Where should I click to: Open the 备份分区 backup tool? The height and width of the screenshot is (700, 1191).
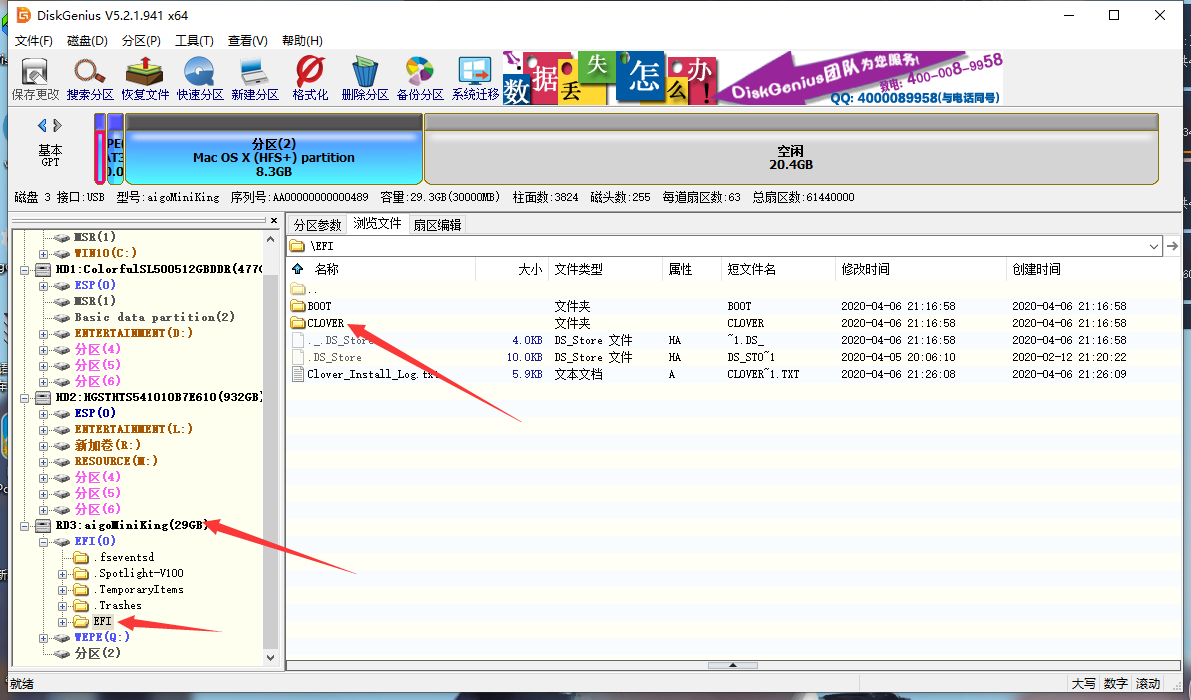click(420, 79)
